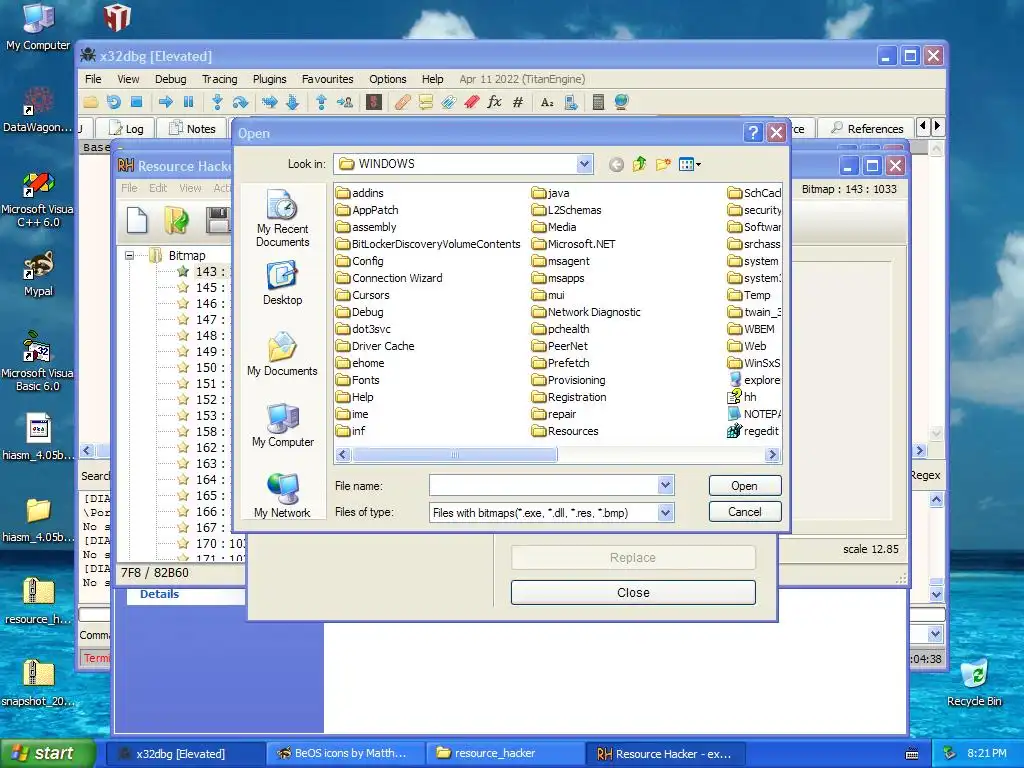Click the x32dbg [Elevated] taskbar button
Screen dimensions: 1024x768
[x=187, y=754]
